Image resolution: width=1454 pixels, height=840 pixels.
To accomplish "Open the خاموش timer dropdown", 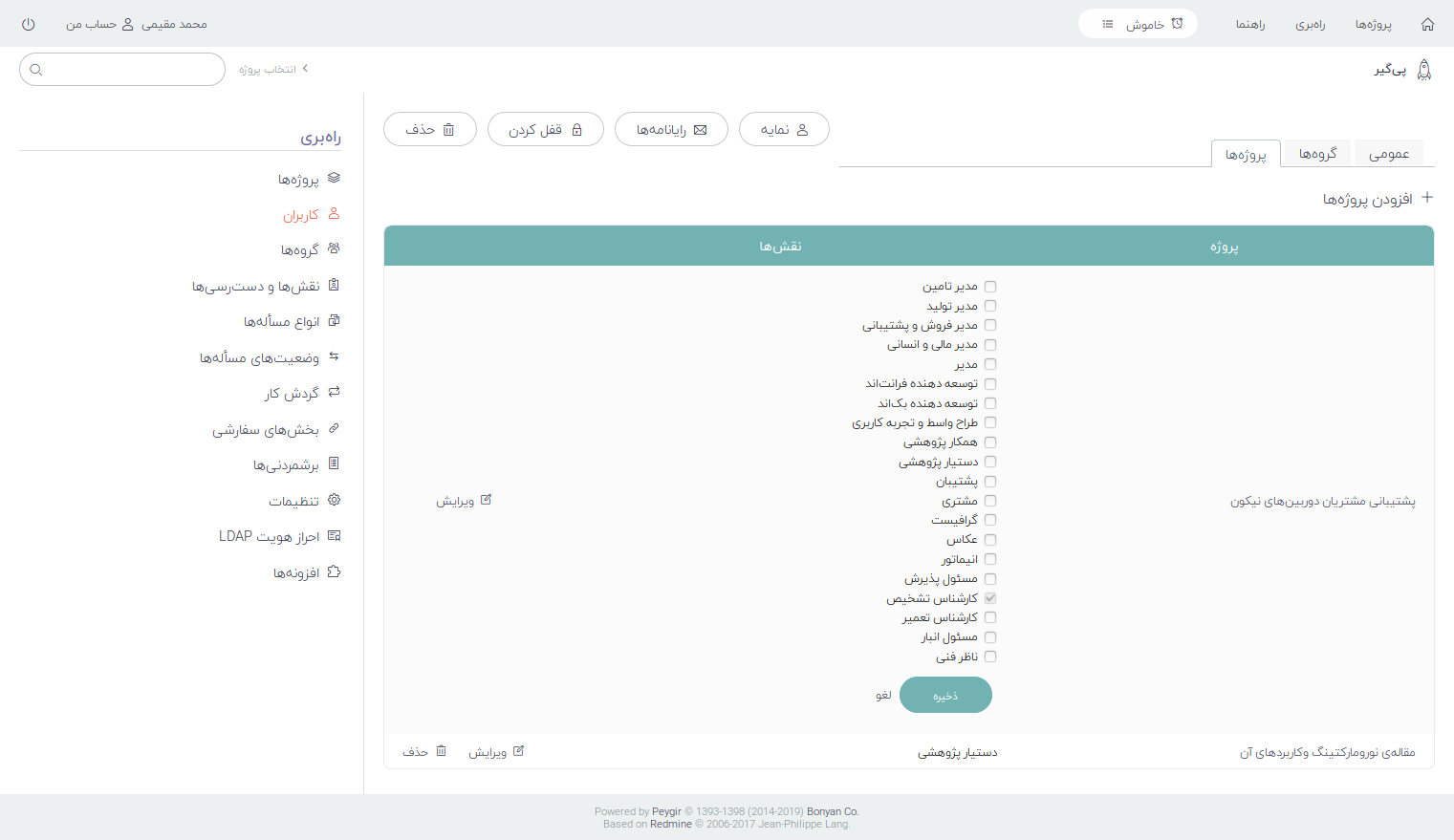I will pyautogui.click(x=1138, y=24).
